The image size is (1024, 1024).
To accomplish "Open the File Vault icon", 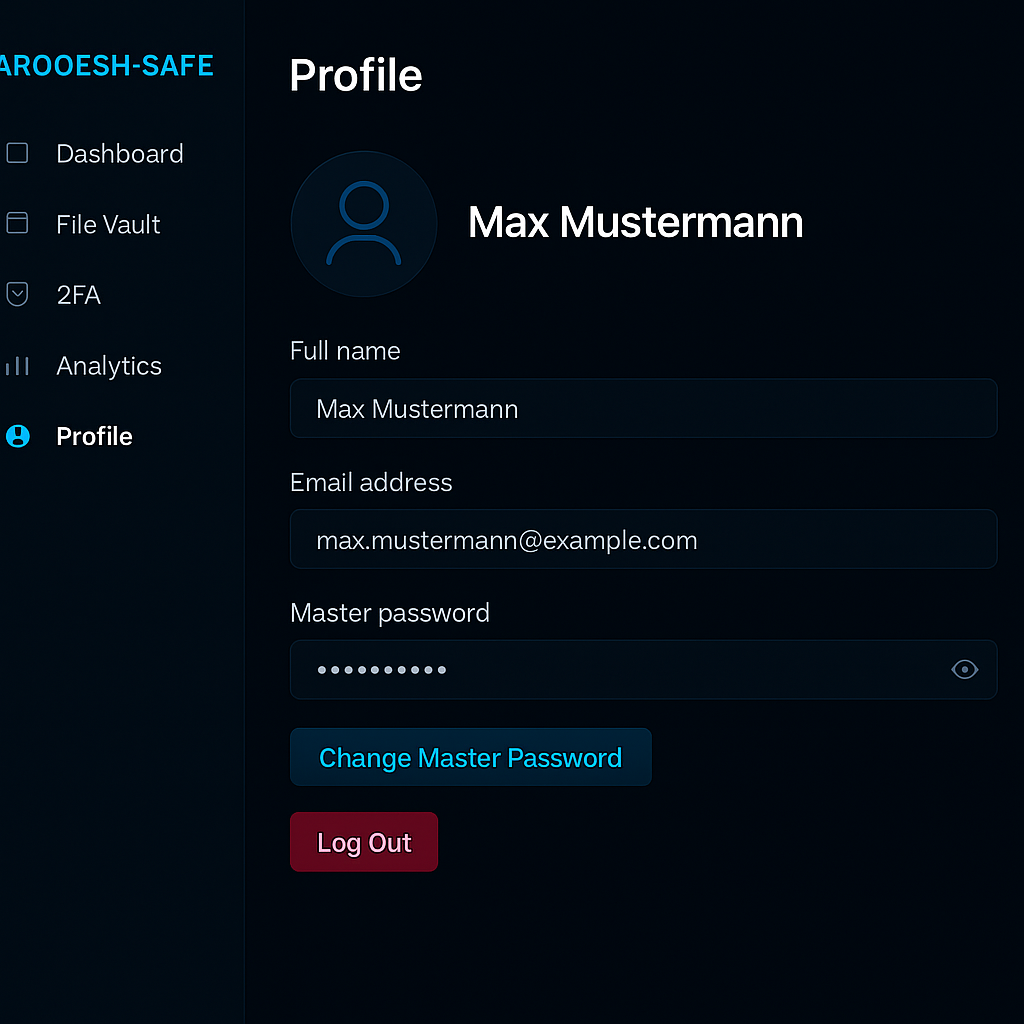I will [17, 224].
